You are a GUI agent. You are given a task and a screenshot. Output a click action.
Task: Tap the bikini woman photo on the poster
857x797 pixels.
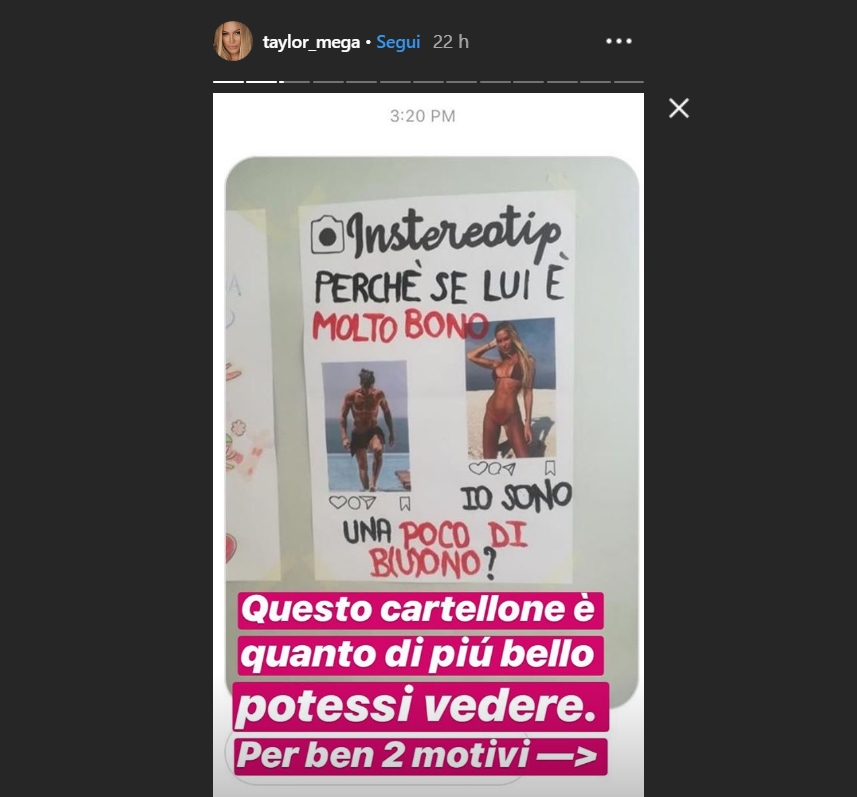pos(510,389)
